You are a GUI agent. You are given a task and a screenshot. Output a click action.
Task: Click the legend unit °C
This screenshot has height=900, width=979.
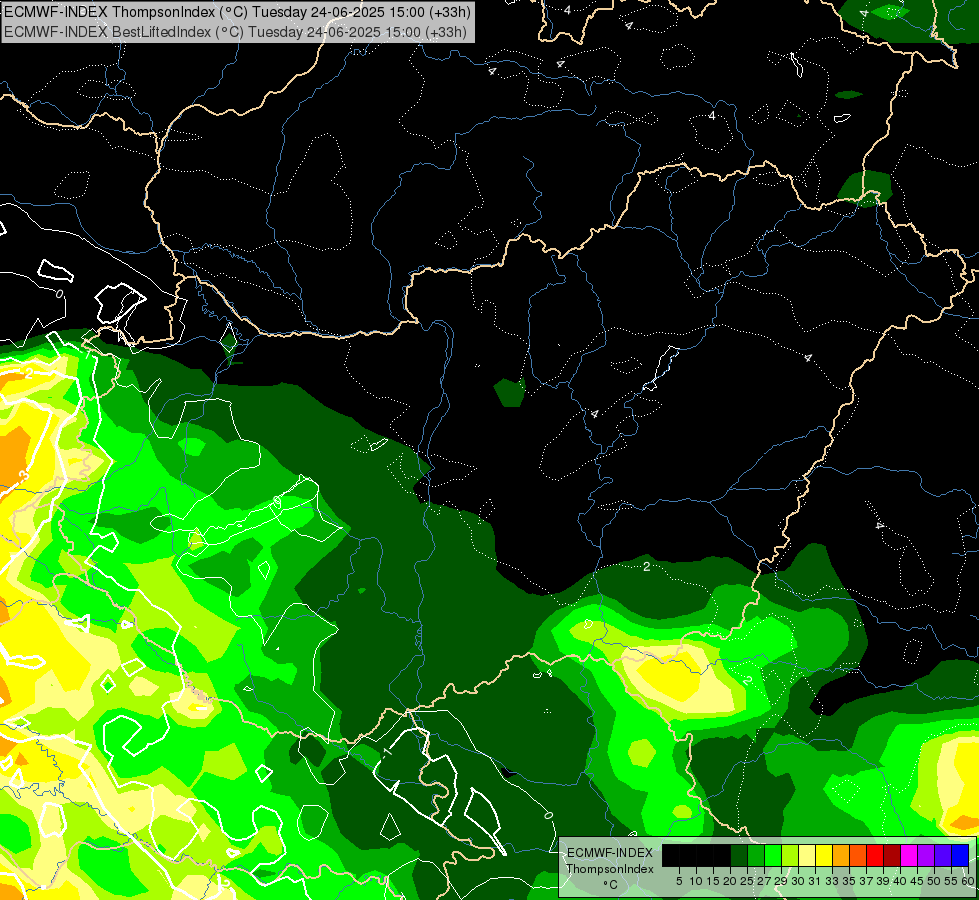[610, 885]
